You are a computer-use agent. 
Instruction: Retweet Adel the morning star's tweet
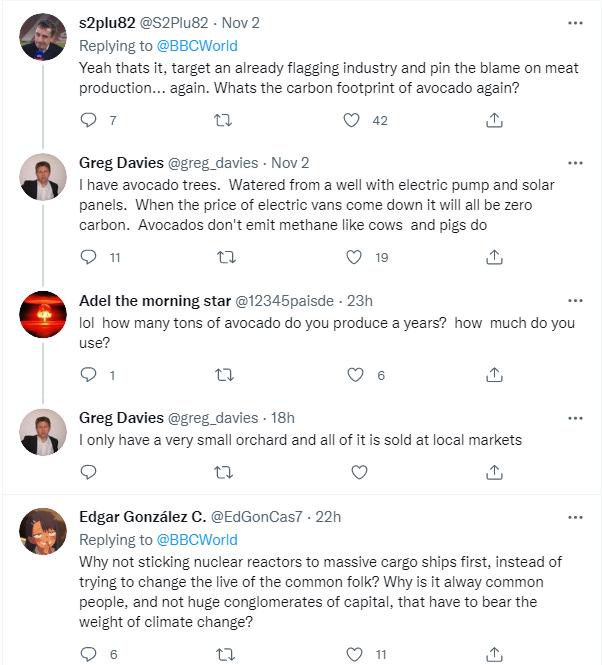pos(225,375)
